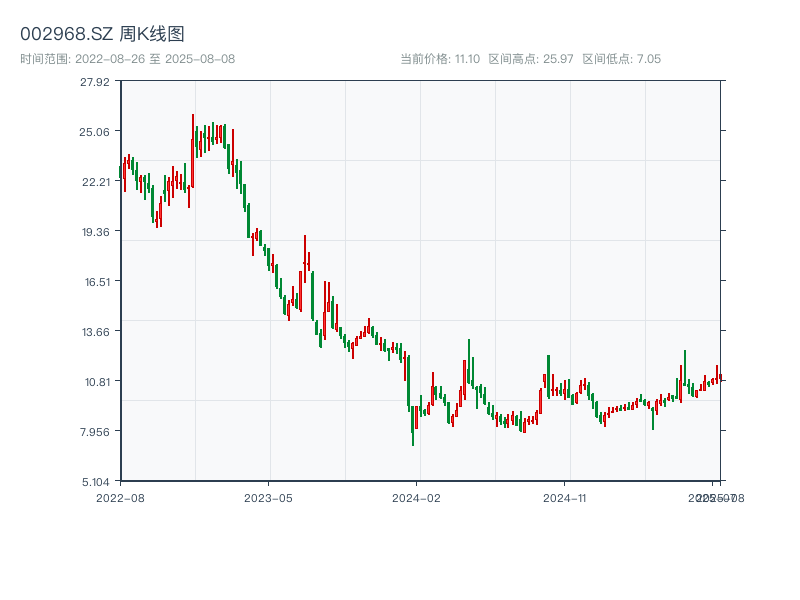The height and width of the screenshot is (600, 800).
Task: Click the tallest red candle at the peak
Action: pos(193,150)
